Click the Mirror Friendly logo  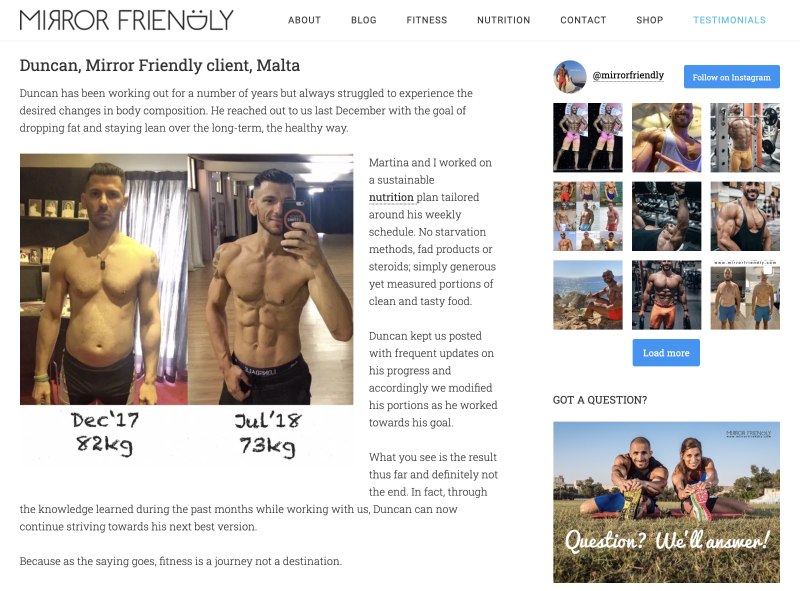(127, 20)
